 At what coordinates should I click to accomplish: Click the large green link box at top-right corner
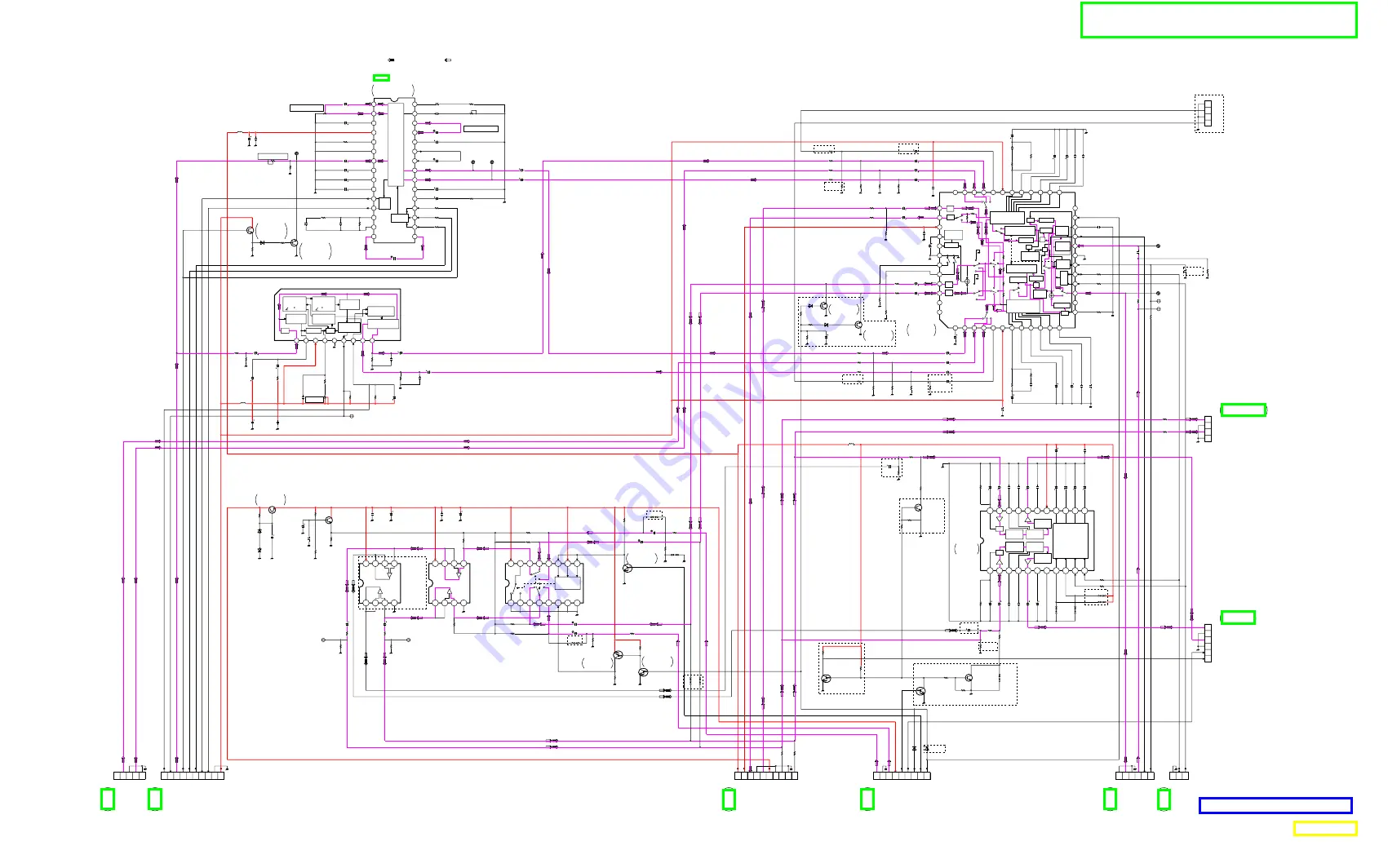coord(1218,20)
